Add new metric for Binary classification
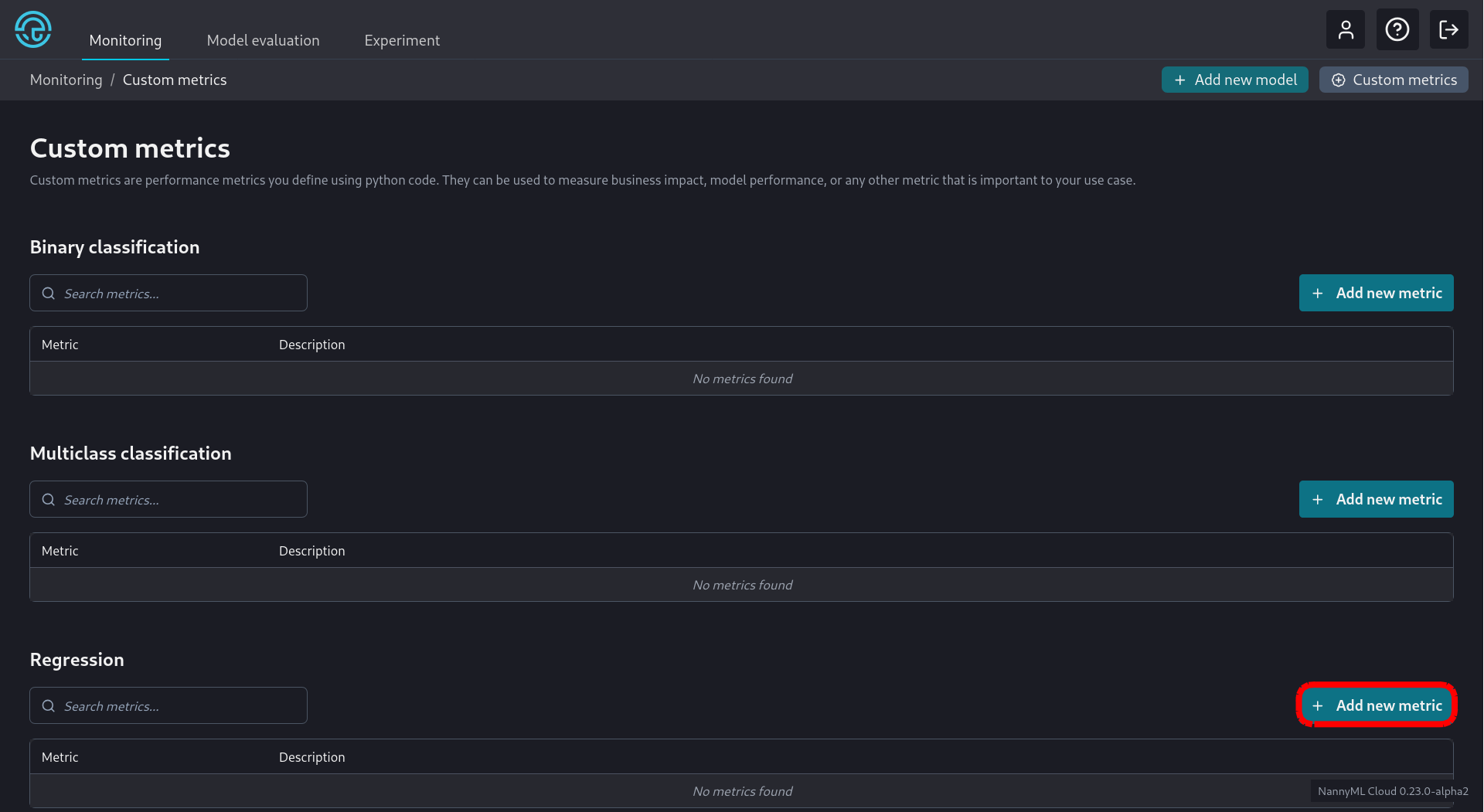 point(1376,294)
